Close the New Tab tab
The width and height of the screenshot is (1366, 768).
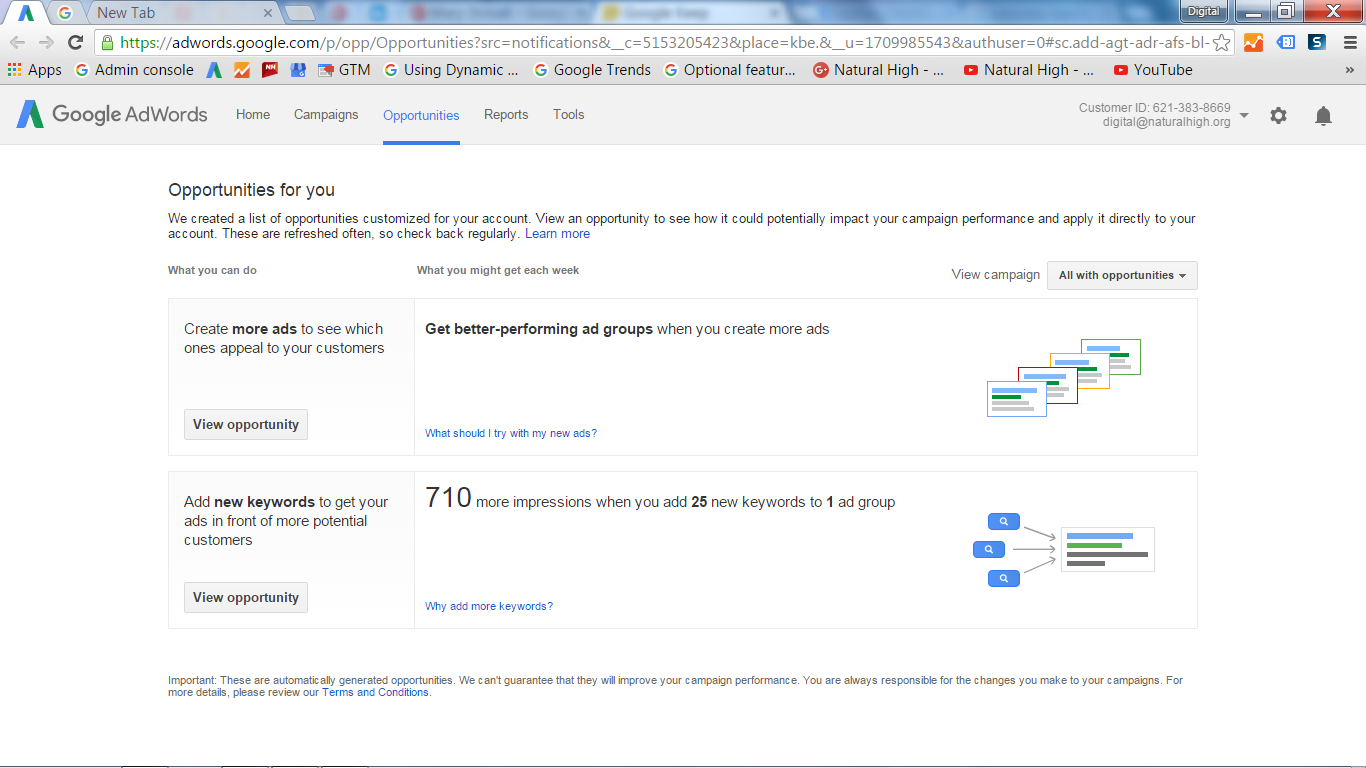tap(267, 13)
